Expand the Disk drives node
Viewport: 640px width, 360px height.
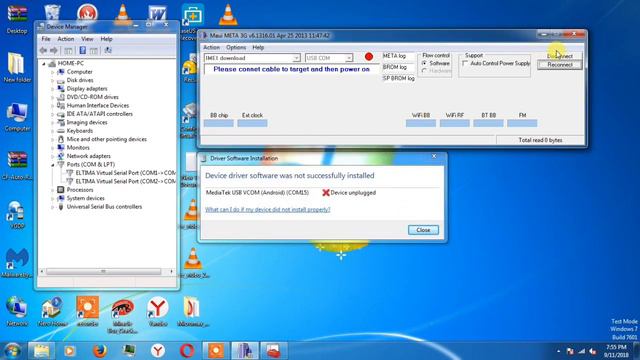(53, 80)
